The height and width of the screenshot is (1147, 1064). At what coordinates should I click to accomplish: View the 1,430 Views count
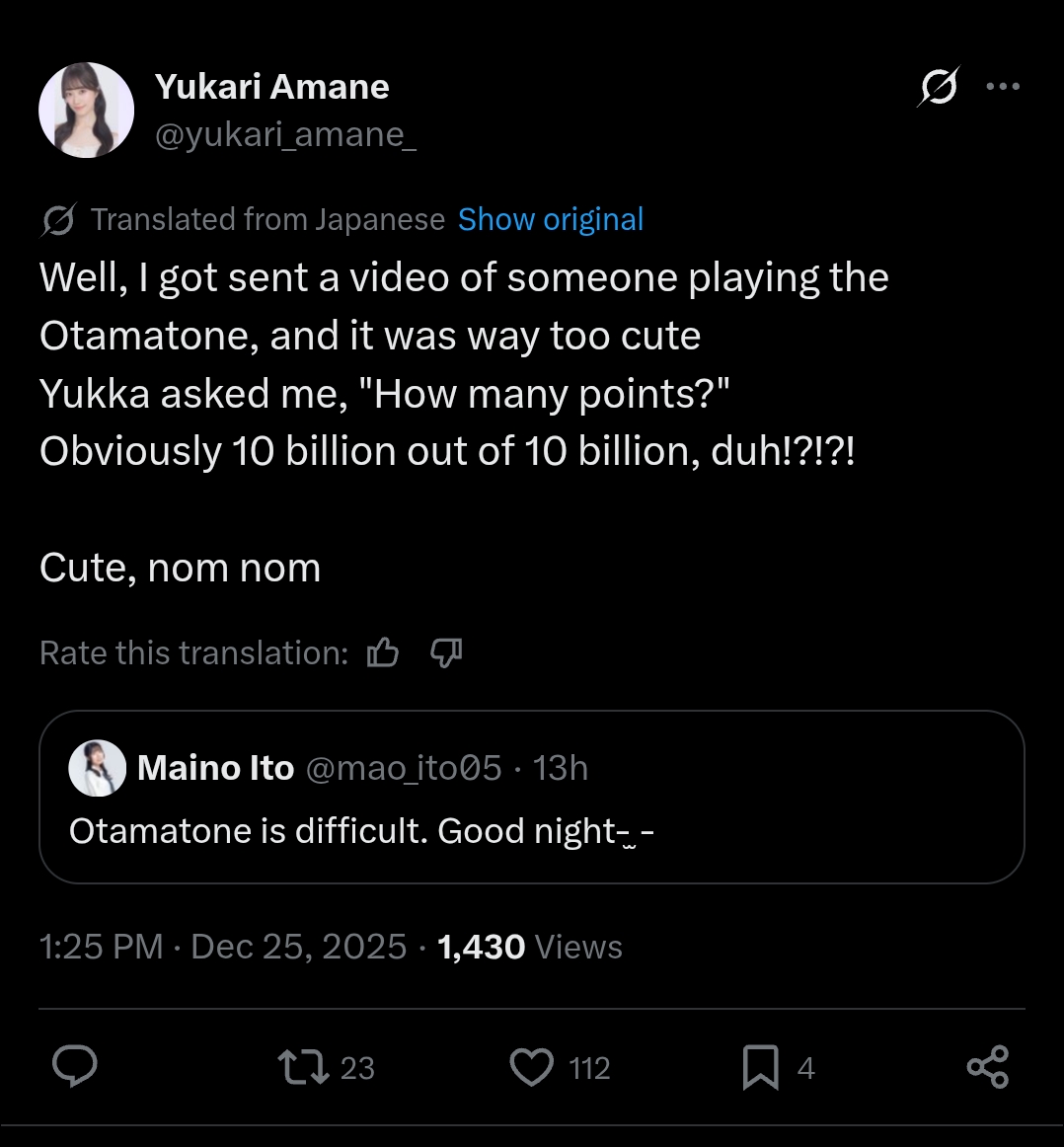530,947
